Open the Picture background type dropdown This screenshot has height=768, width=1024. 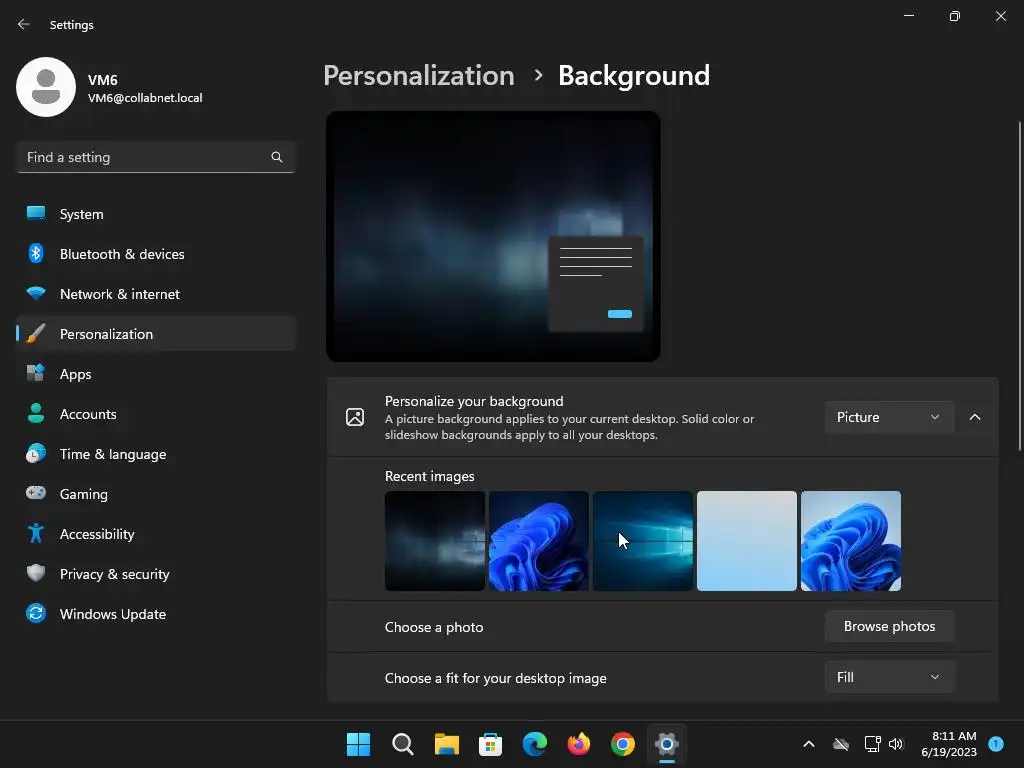coord(889,417)
